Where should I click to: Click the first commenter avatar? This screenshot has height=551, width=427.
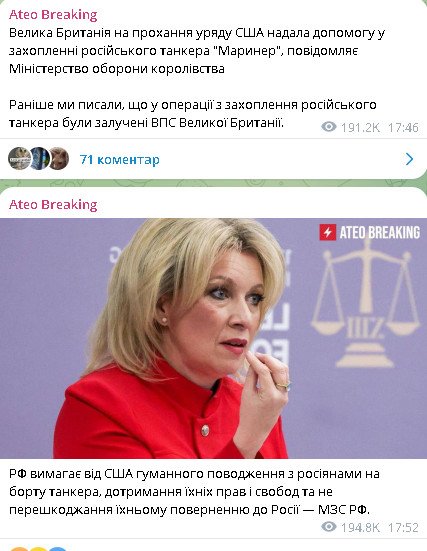click(19, 158)
